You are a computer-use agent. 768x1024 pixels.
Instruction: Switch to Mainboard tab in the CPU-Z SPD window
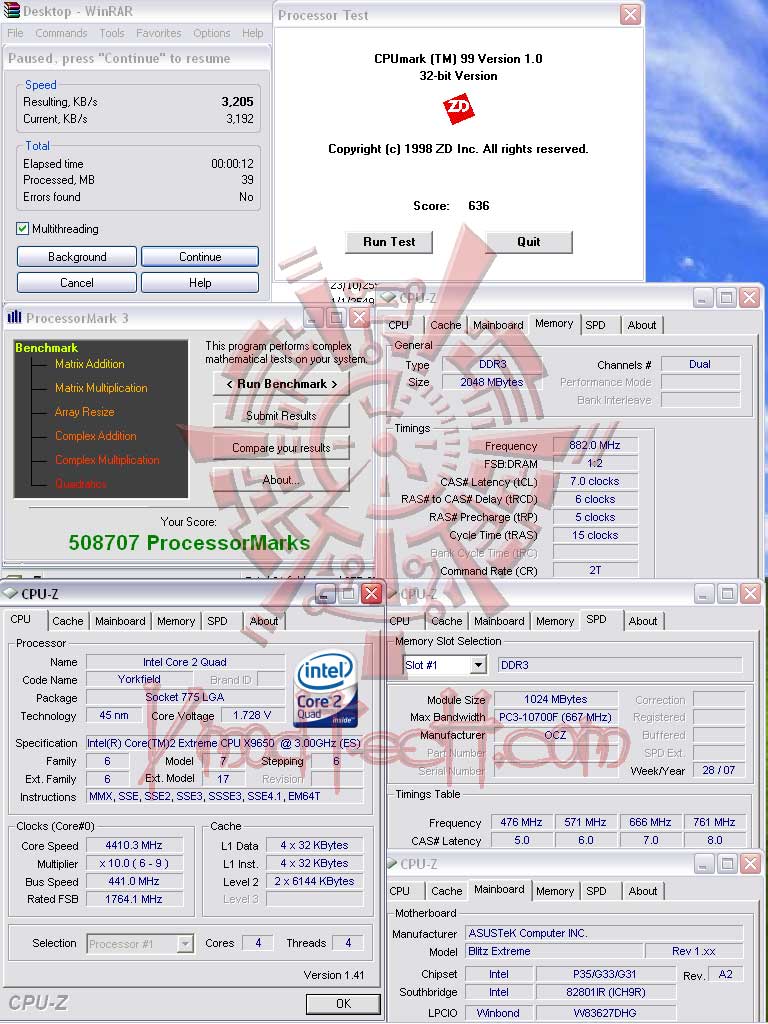coord(500,621)
